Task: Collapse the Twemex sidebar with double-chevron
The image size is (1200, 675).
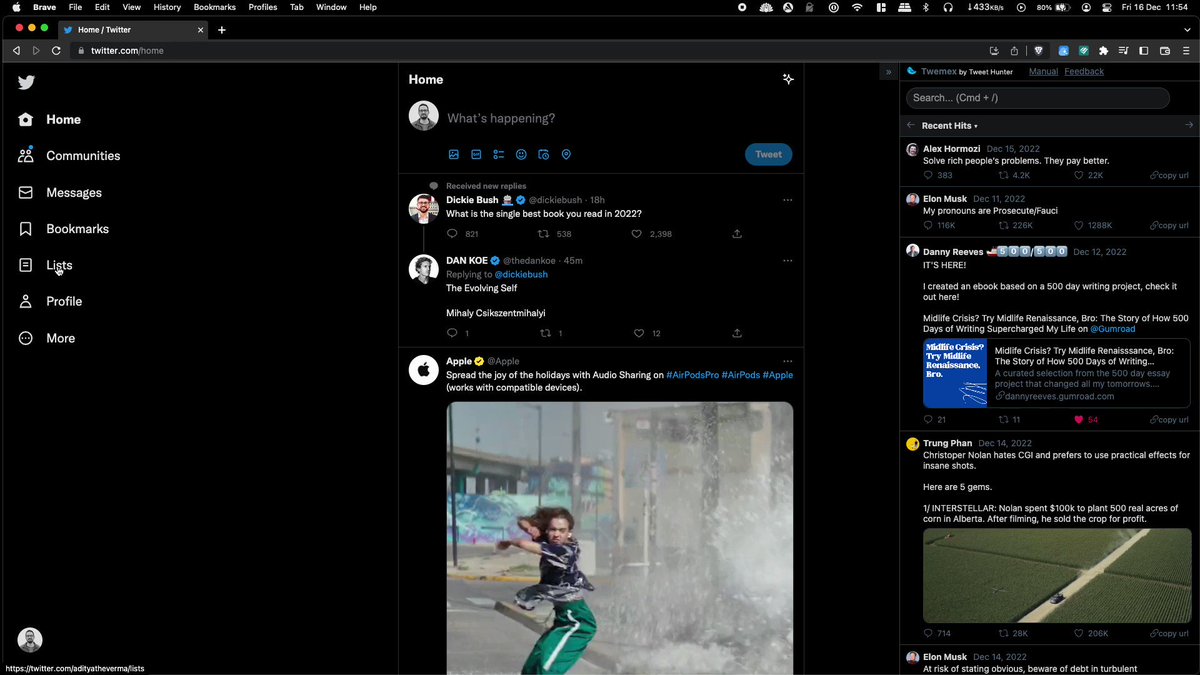Action: click(888, 72)
